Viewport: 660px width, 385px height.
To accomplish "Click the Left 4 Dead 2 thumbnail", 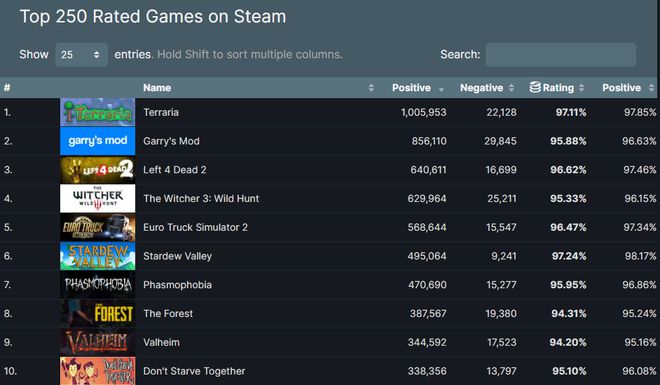I will (x=98, y=170).
